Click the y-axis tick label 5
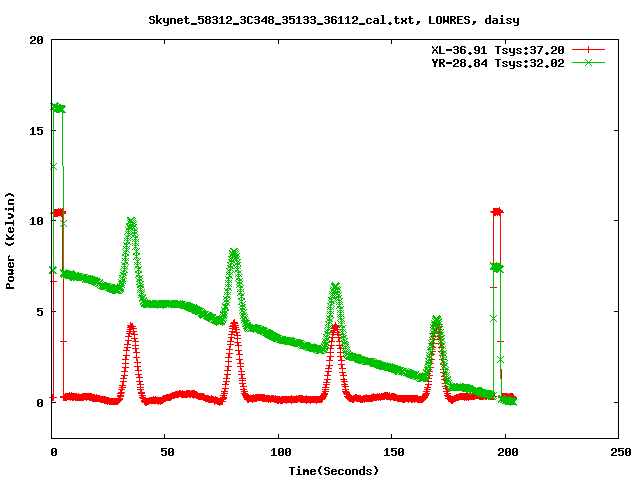This screenshot has width=640, height=480. click(40, 312)
